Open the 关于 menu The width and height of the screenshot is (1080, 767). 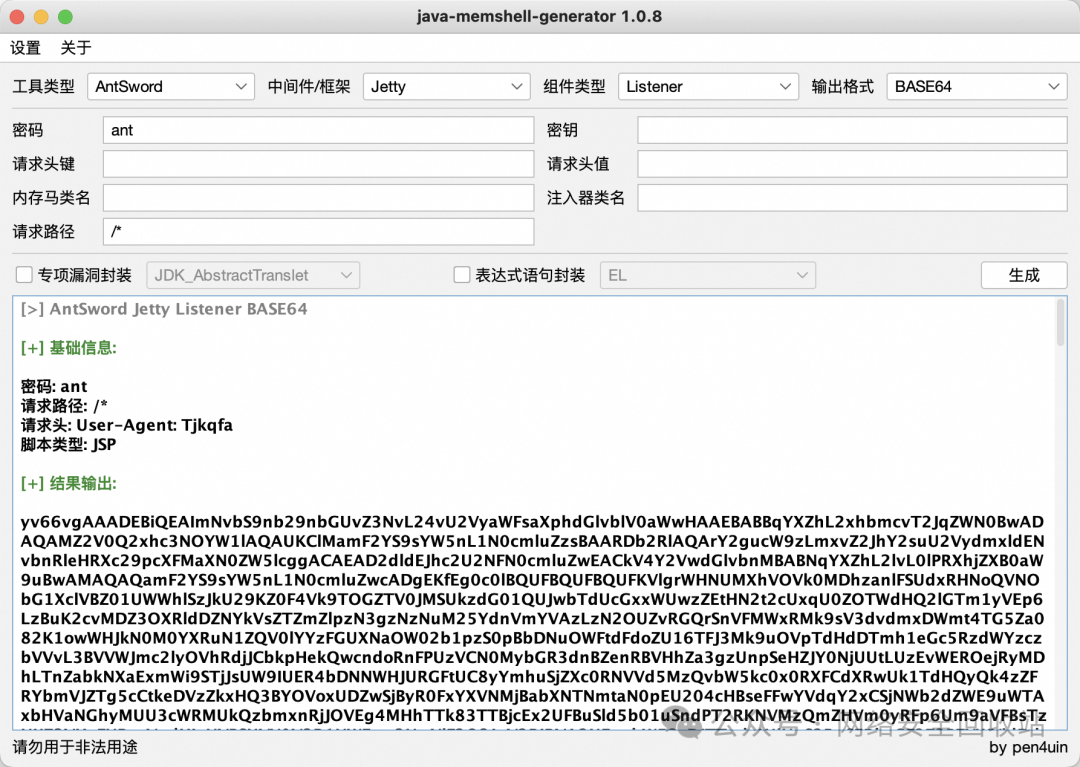(x=76, y=48)
